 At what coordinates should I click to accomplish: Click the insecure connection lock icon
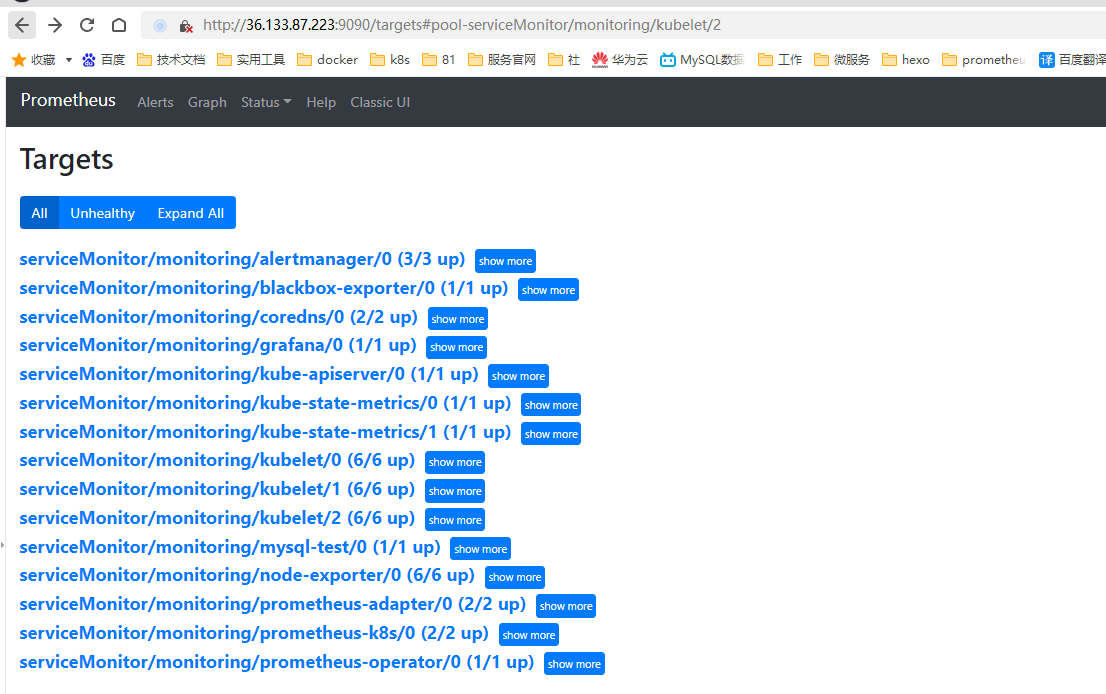186,26
